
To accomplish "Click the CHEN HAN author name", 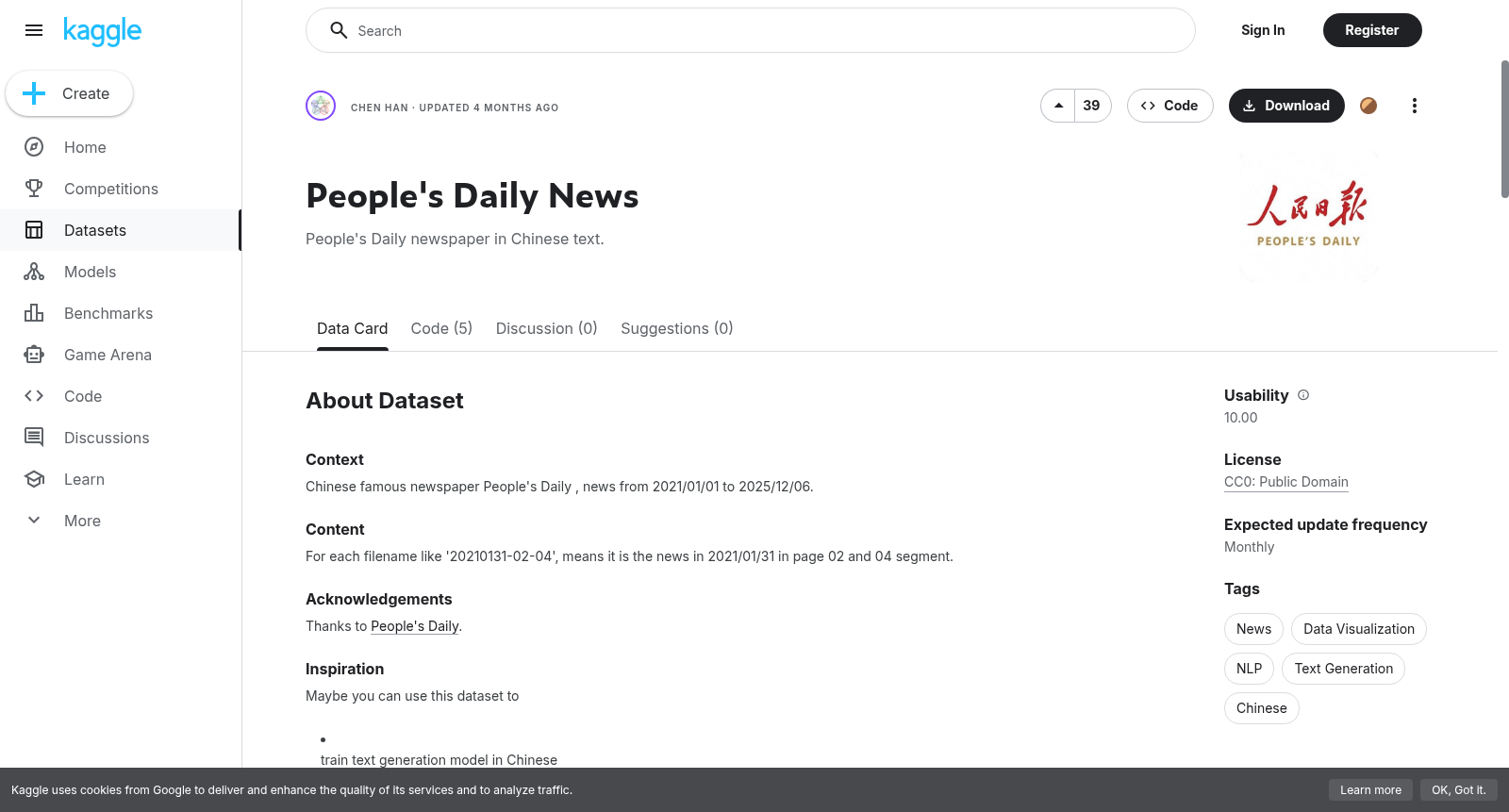I will pyautogui.click(x=379, y=108).
